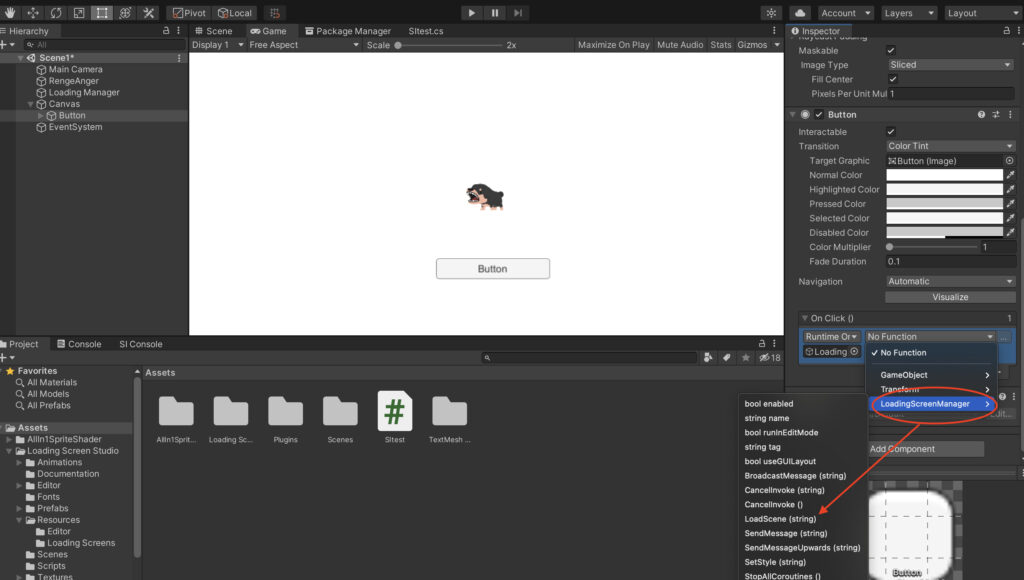Select the Scale tool

79,12
